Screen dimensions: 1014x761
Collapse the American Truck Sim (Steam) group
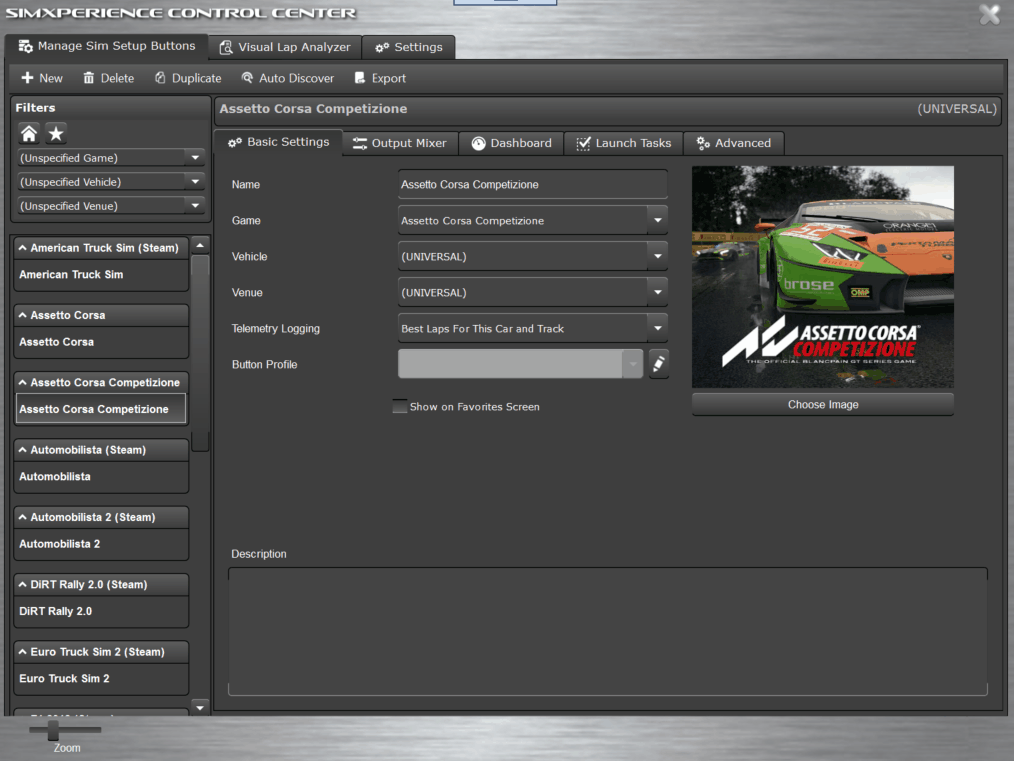(22, 248)
